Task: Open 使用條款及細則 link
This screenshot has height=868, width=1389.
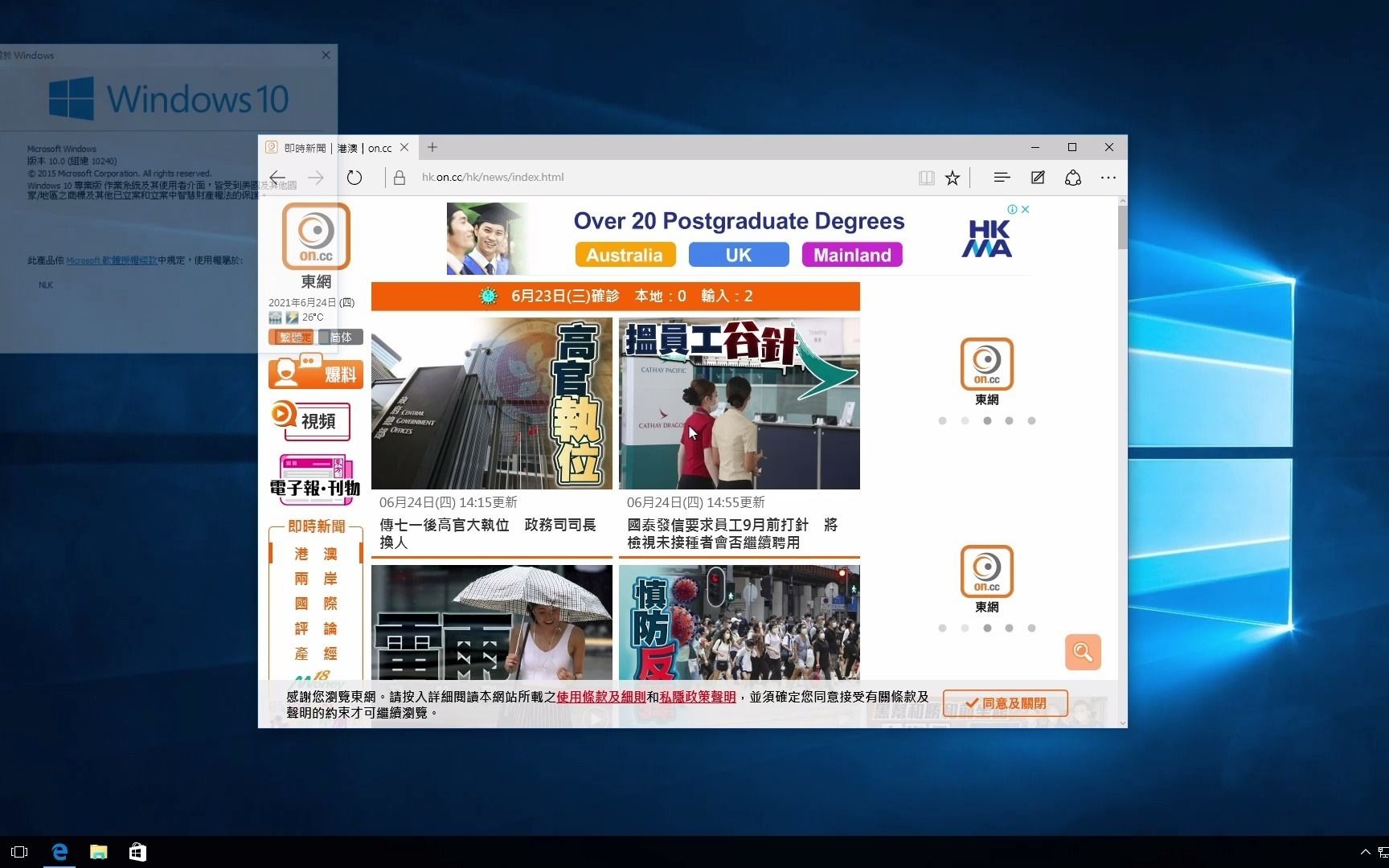Action: coord(601,697)
